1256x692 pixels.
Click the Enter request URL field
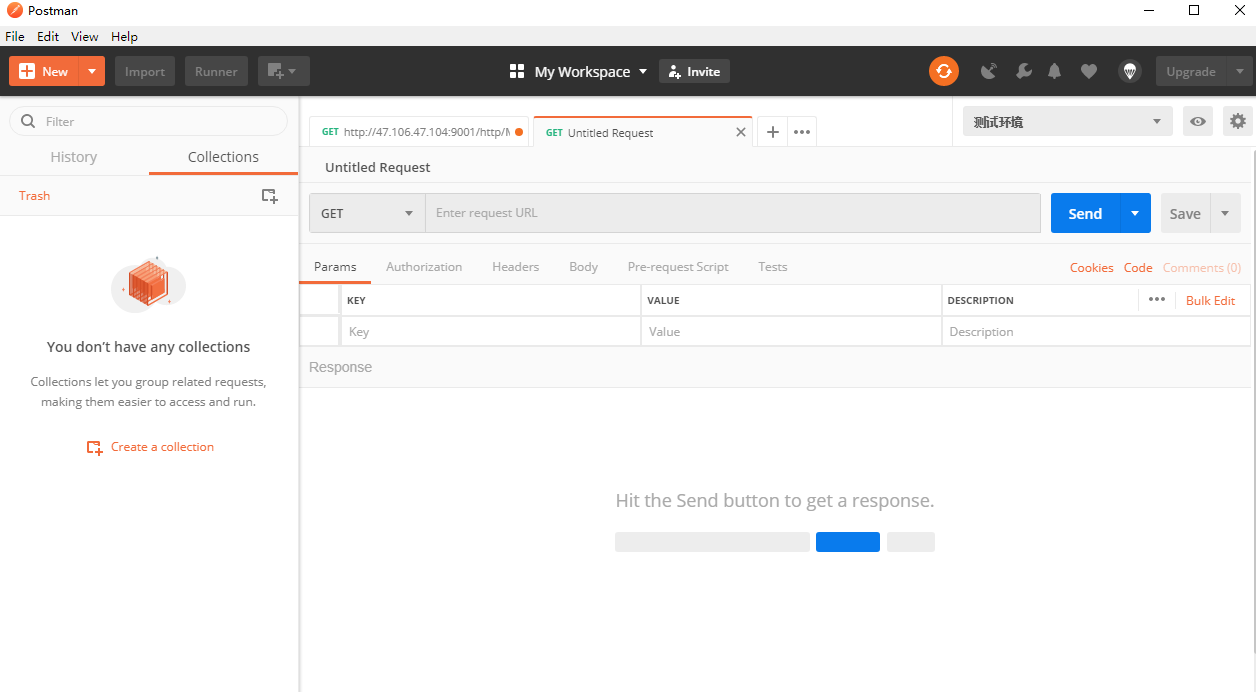[x=733, y=213]
